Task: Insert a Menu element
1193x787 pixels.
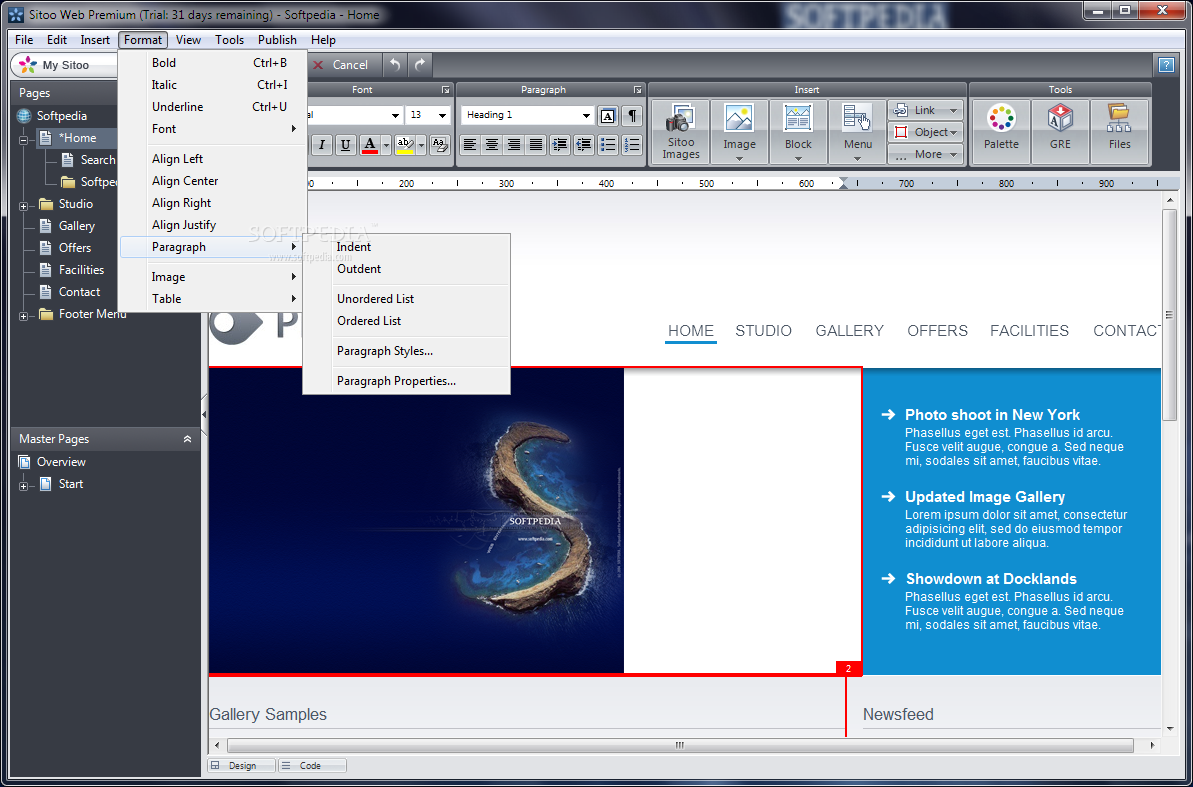Action: click(x=857, y=132)
